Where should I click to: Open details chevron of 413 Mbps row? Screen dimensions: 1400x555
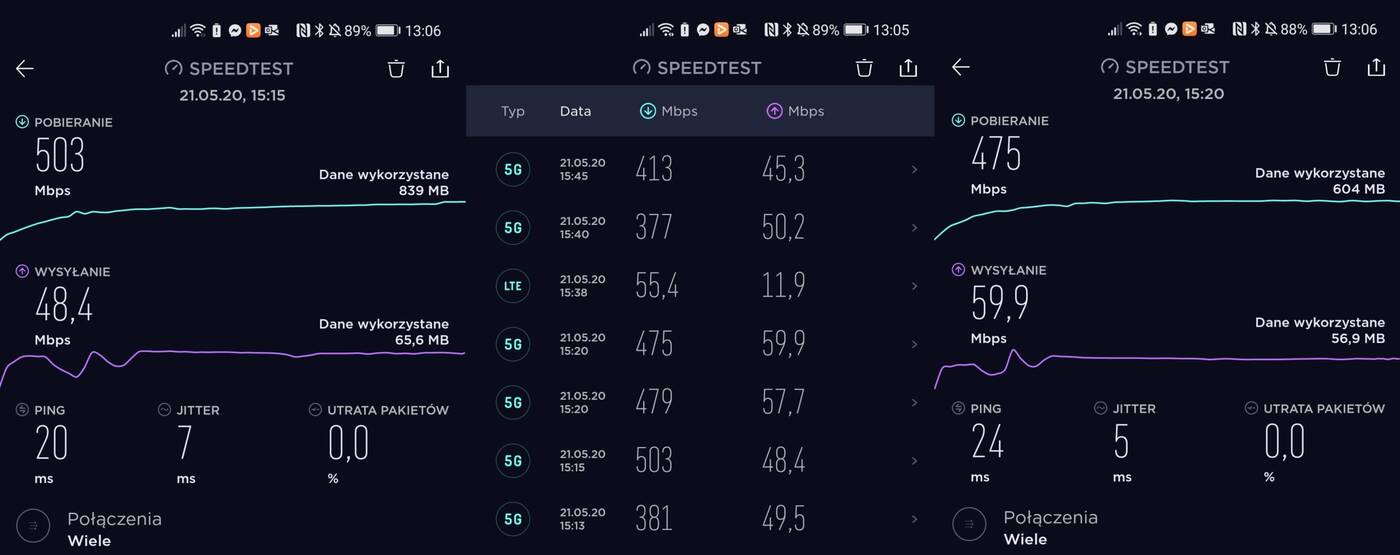[x=914, y=170]
